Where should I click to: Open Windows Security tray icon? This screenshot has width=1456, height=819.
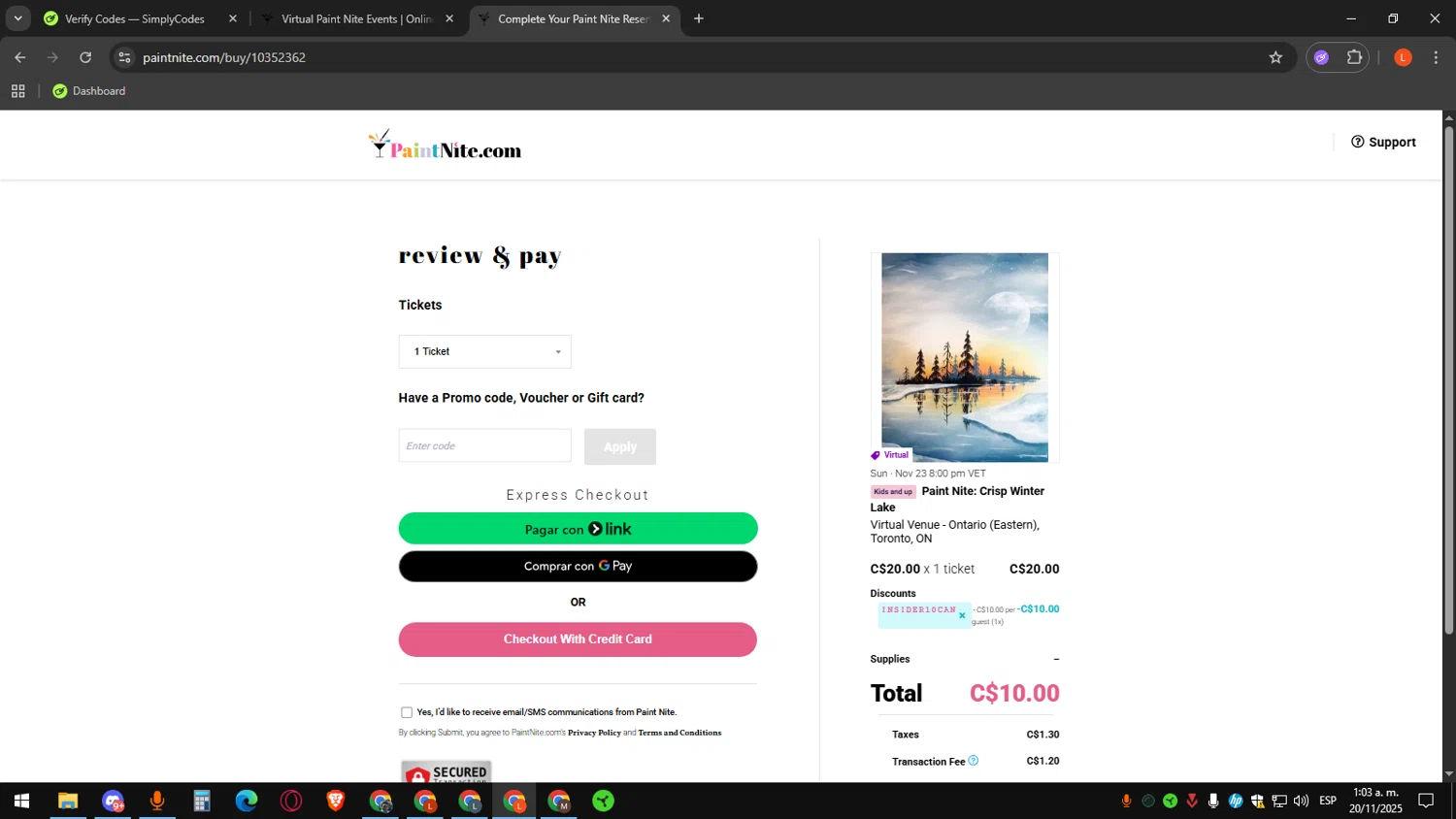pyautogui.click(x=1258, y=801)
